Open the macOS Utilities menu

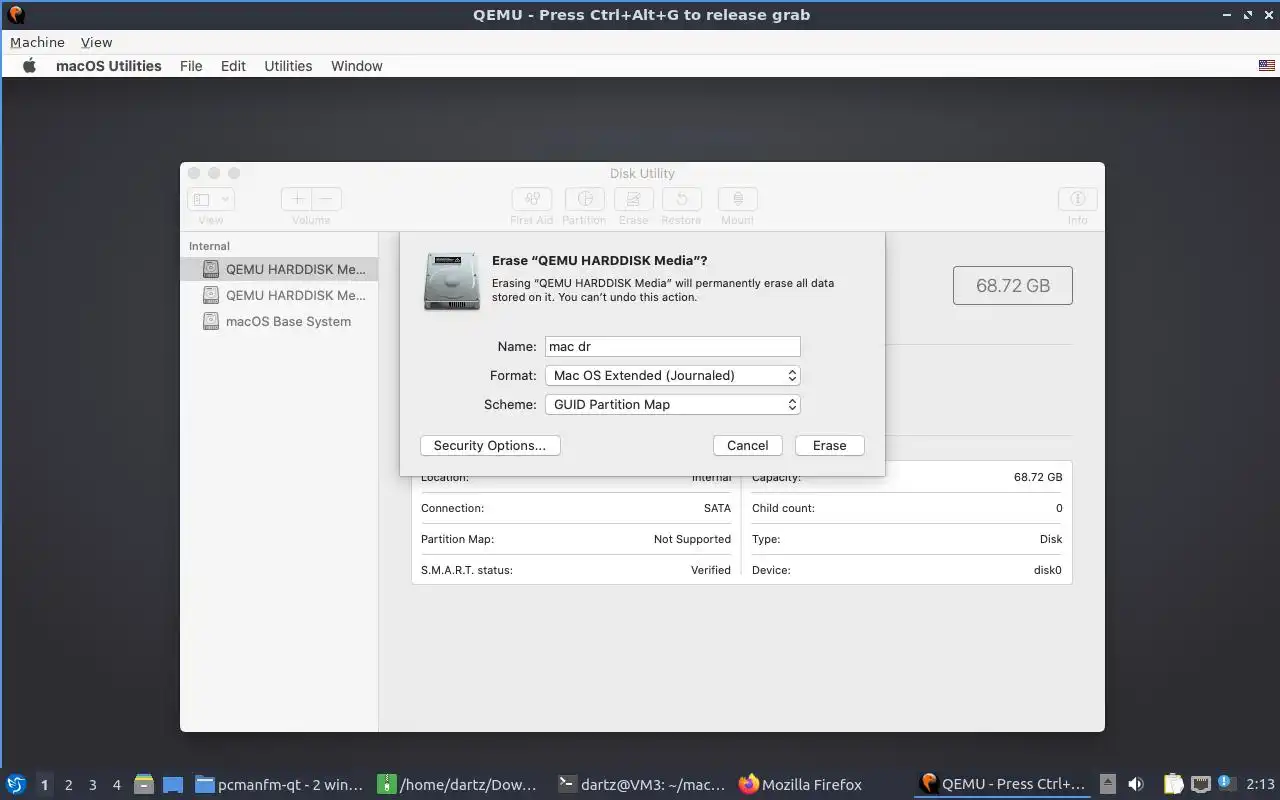coord(108,66)
